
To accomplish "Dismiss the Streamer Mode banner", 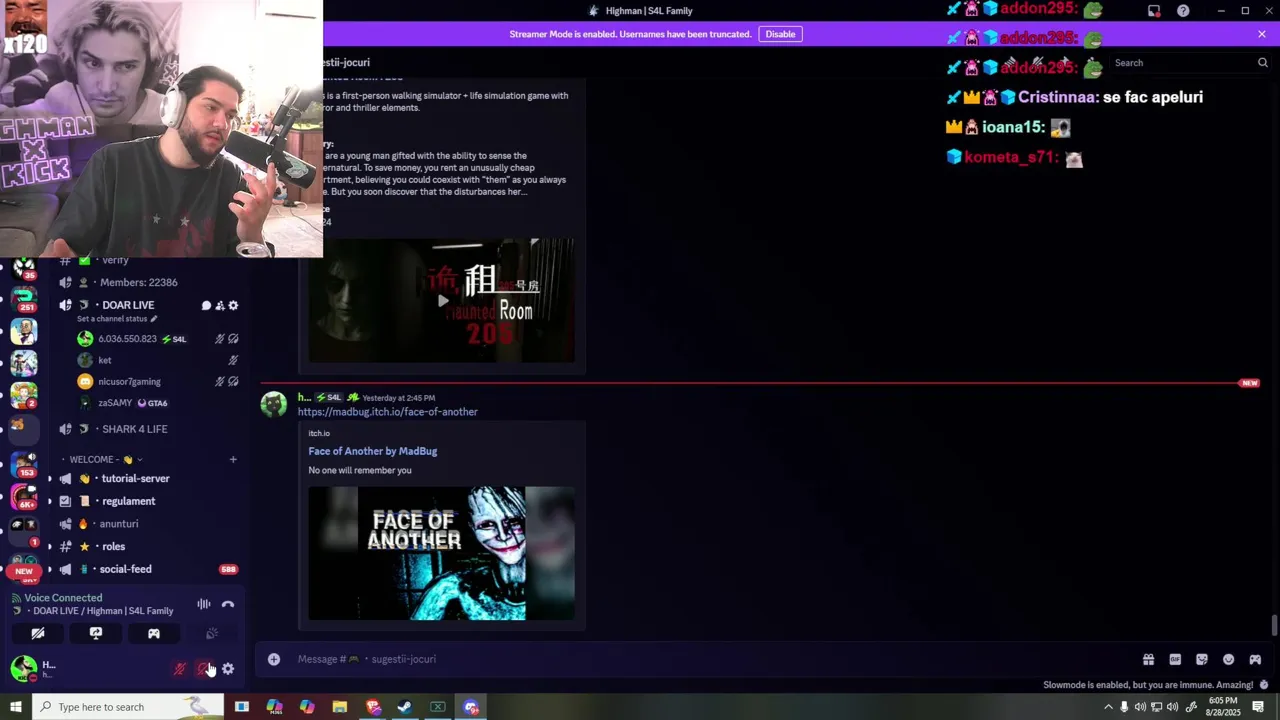I will pos(1262,34).
